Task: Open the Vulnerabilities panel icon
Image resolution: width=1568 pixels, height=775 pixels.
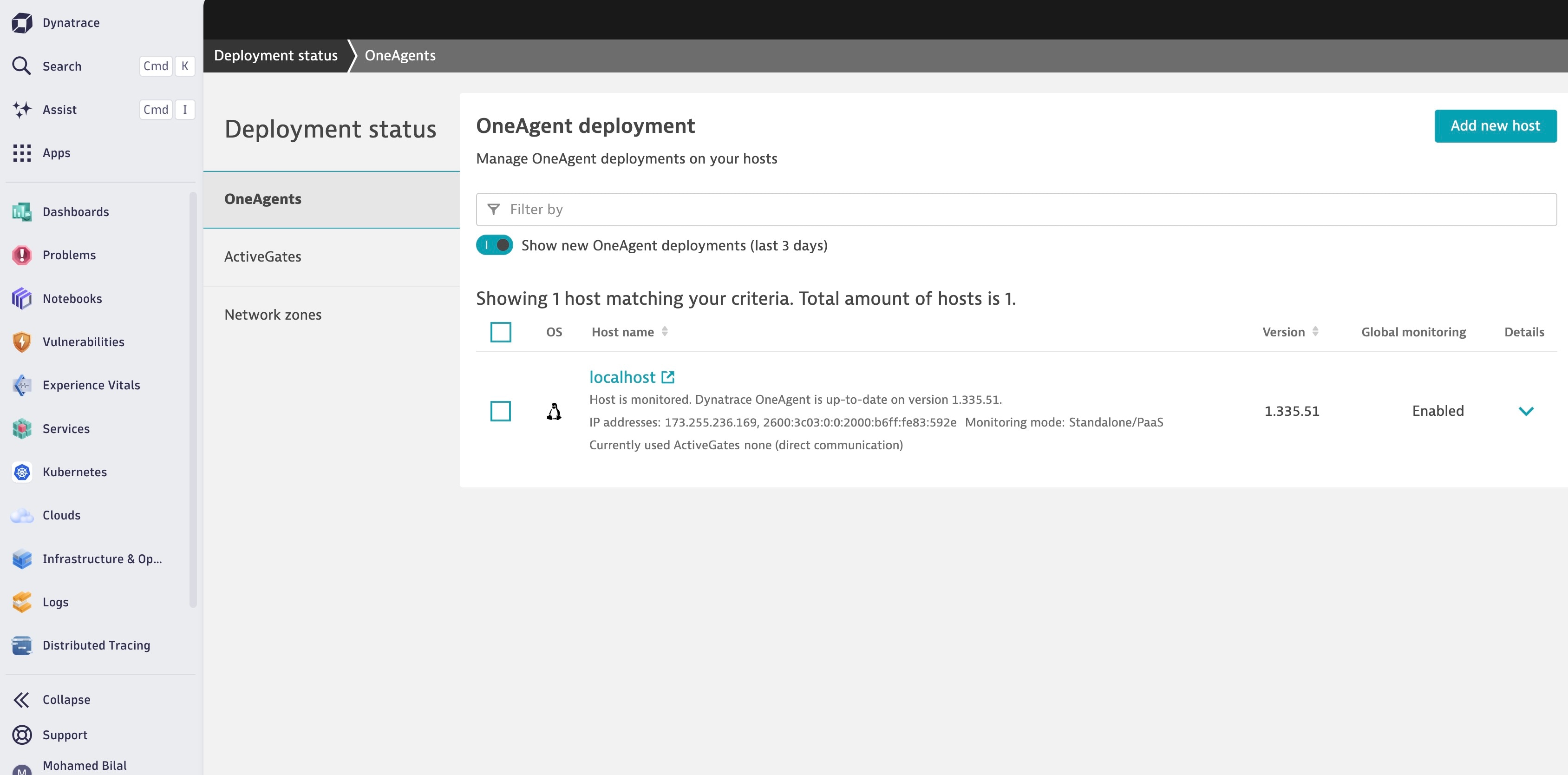Action: coord(22,342)
